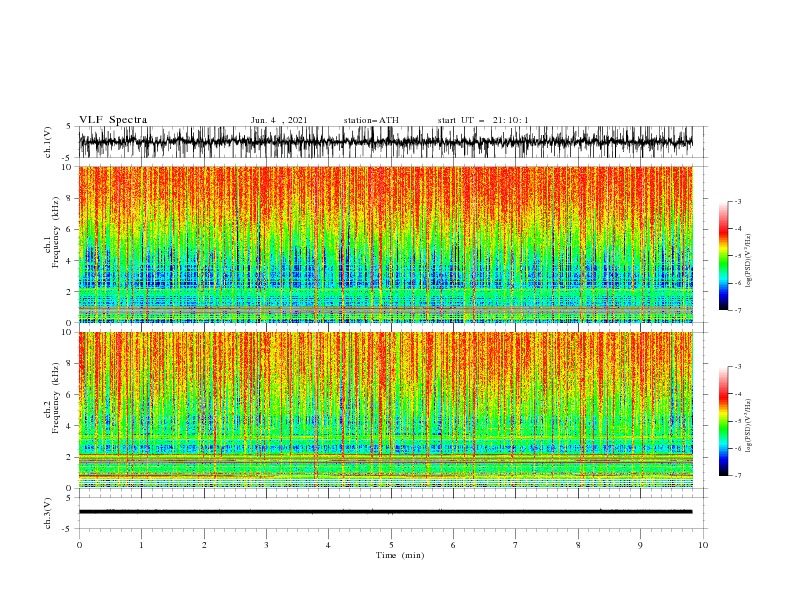Click the "8" kHz tick on the ch.1 frequency axis
Viewport: 792px width, 612px height.
[x=70, y=198]
